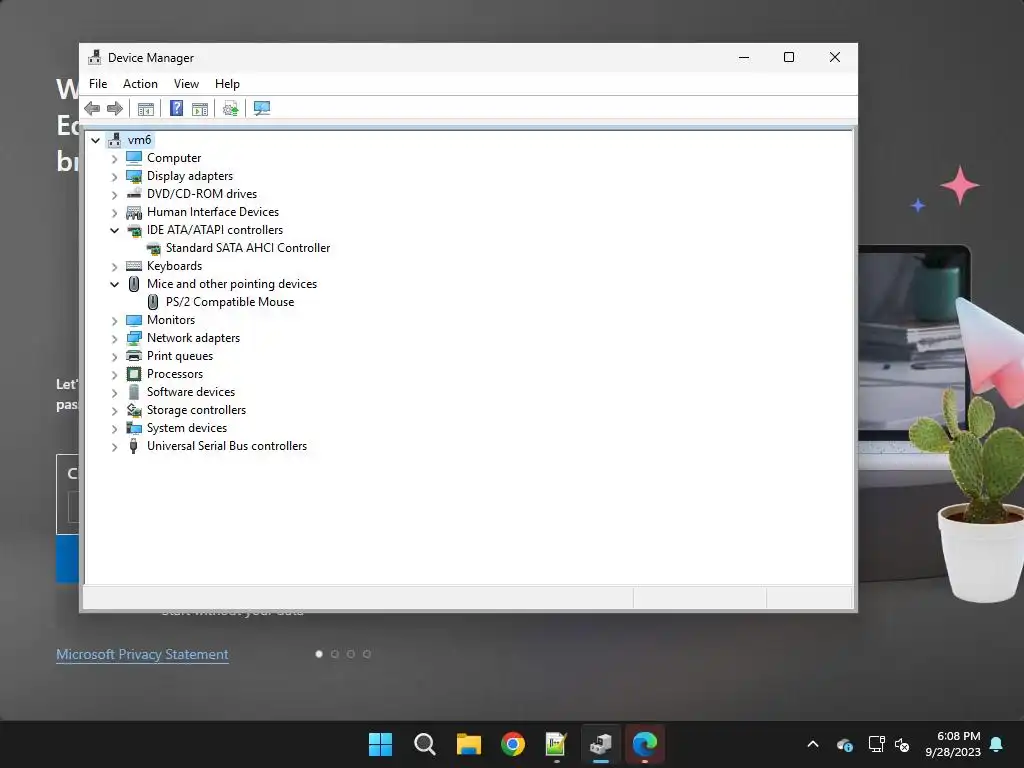Click the Keyboards category icon
This screenshot has height=768, width=1024.
[134, 266]
